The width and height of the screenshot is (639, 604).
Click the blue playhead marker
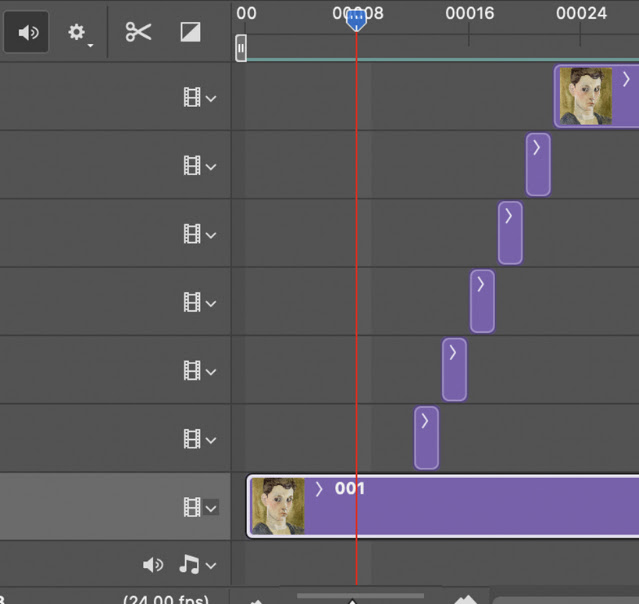[x=356, y=20]
